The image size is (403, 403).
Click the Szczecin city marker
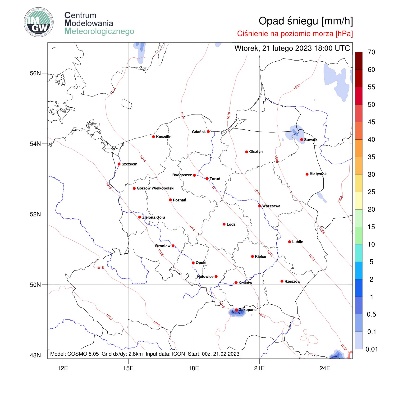pyautogui.click(x=119, y=164)
